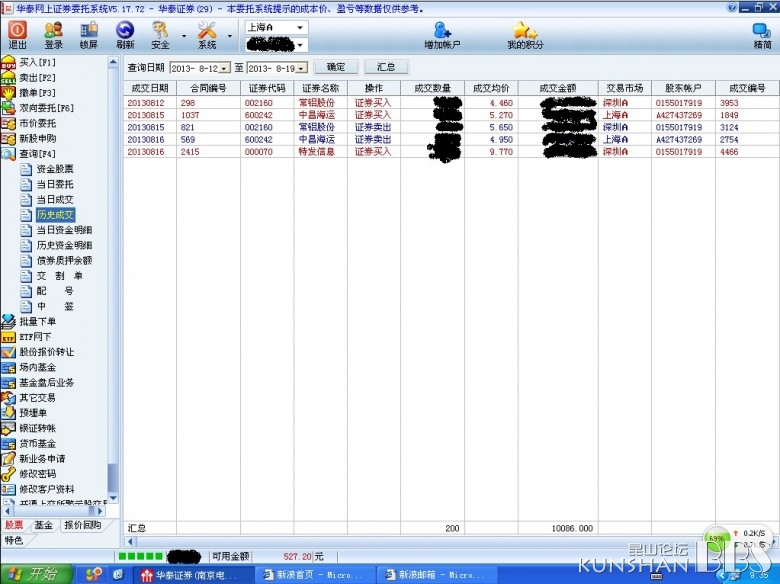780x584 pixels.
Task: Click the 汇总 summary button
Action: (x=386, y=67)
